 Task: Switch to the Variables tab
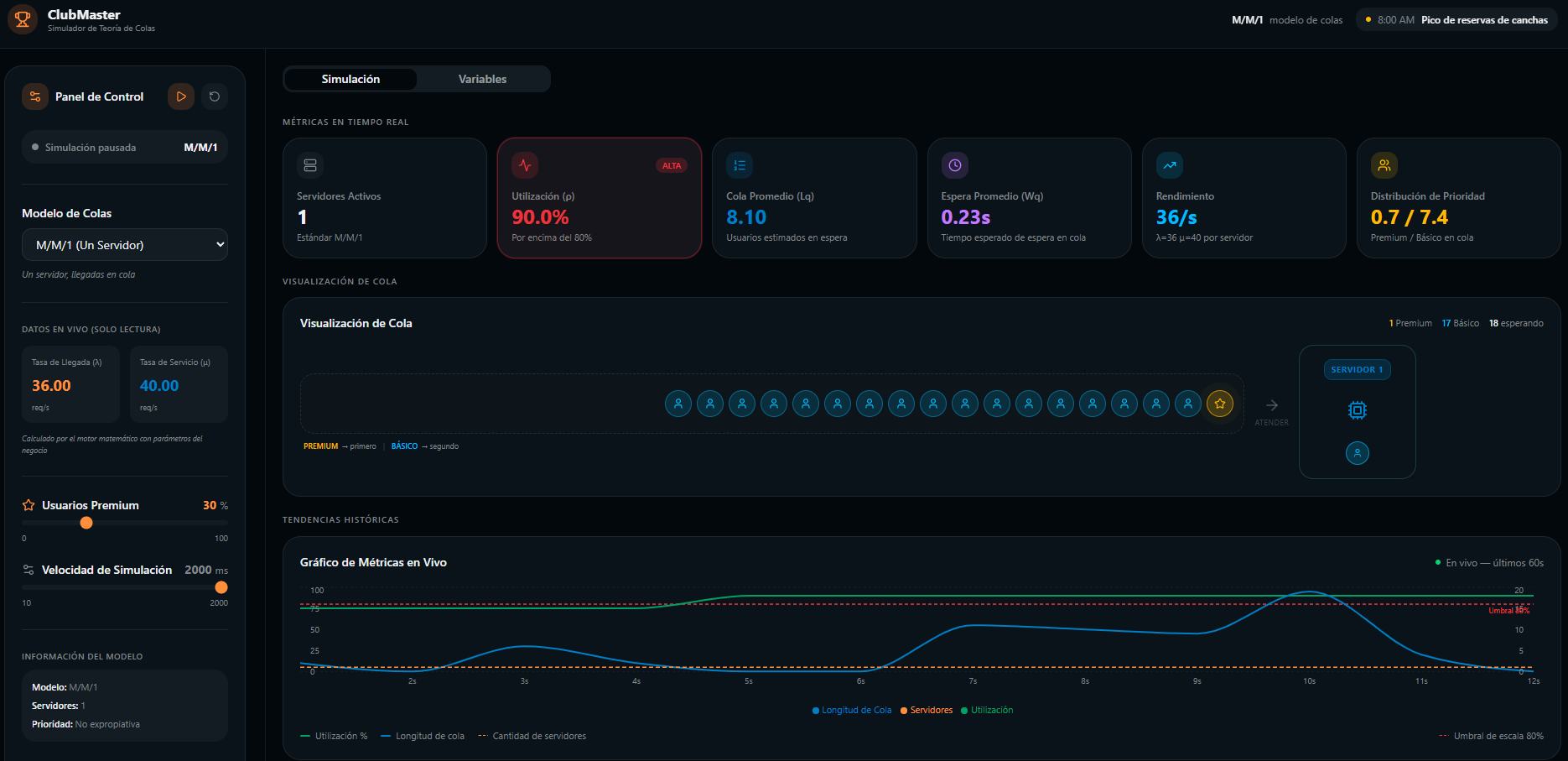[x=482, y=79]
